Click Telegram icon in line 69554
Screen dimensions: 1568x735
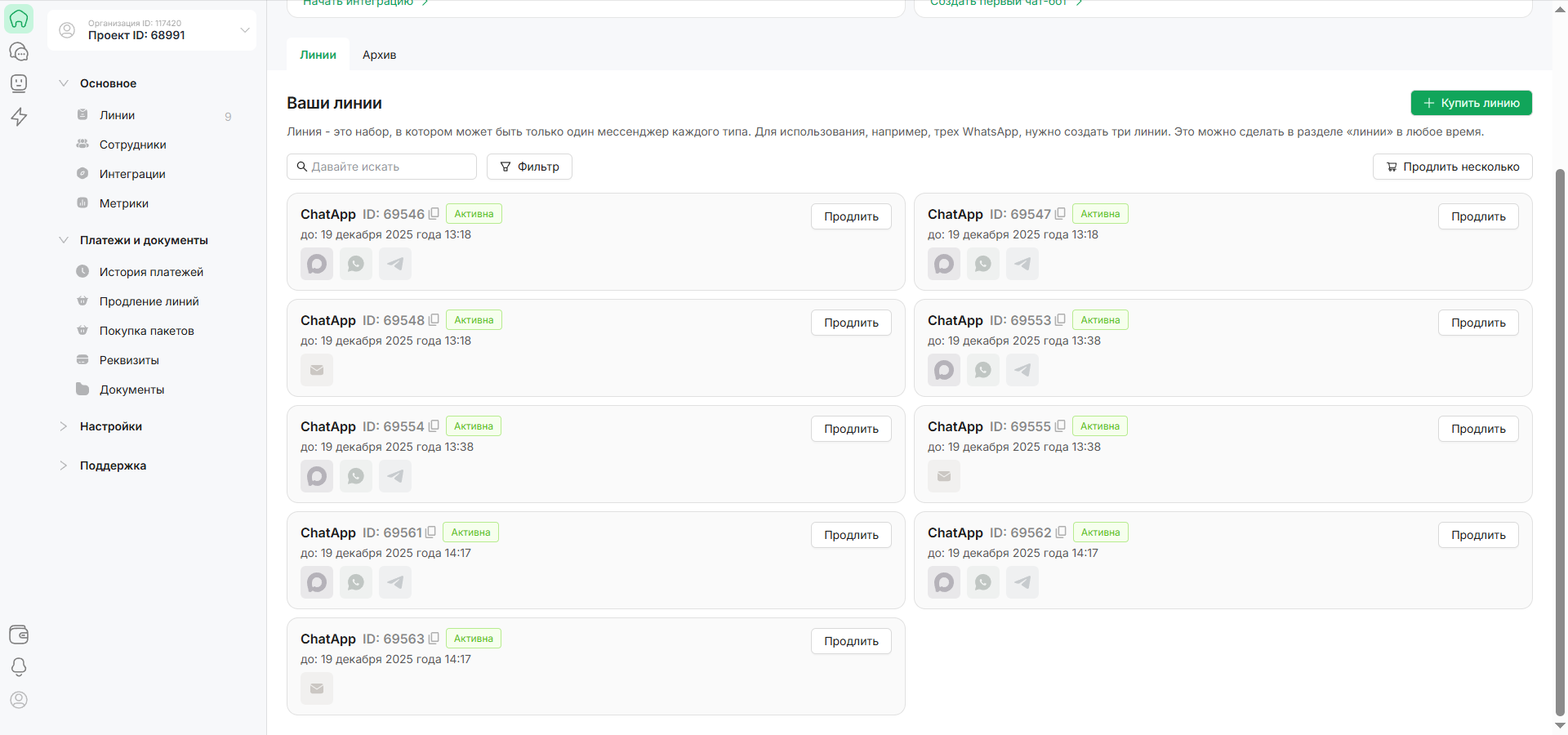click(395, 476)
